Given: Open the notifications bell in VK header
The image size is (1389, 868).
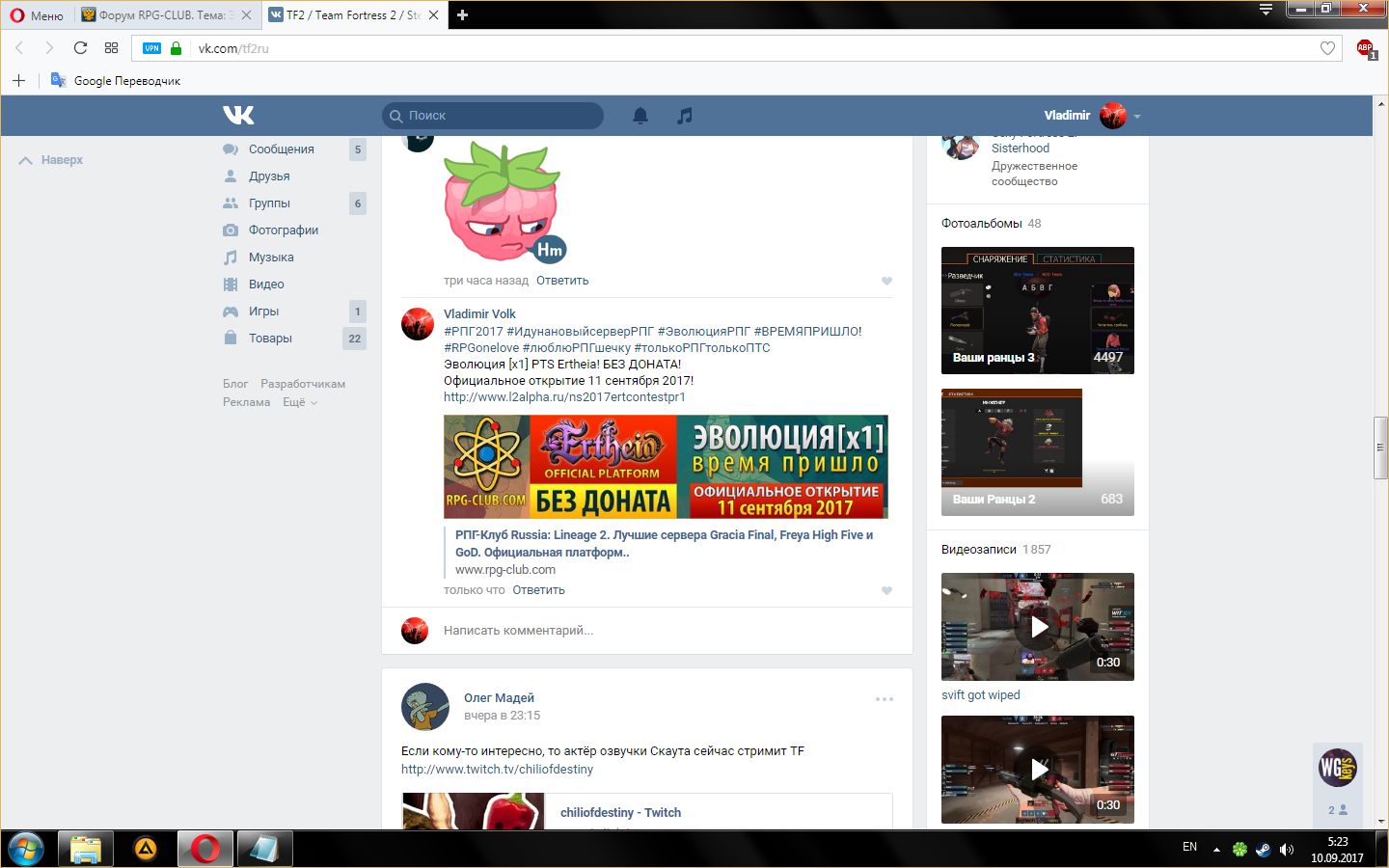Looking at the screenshot, I should point(640,116).
